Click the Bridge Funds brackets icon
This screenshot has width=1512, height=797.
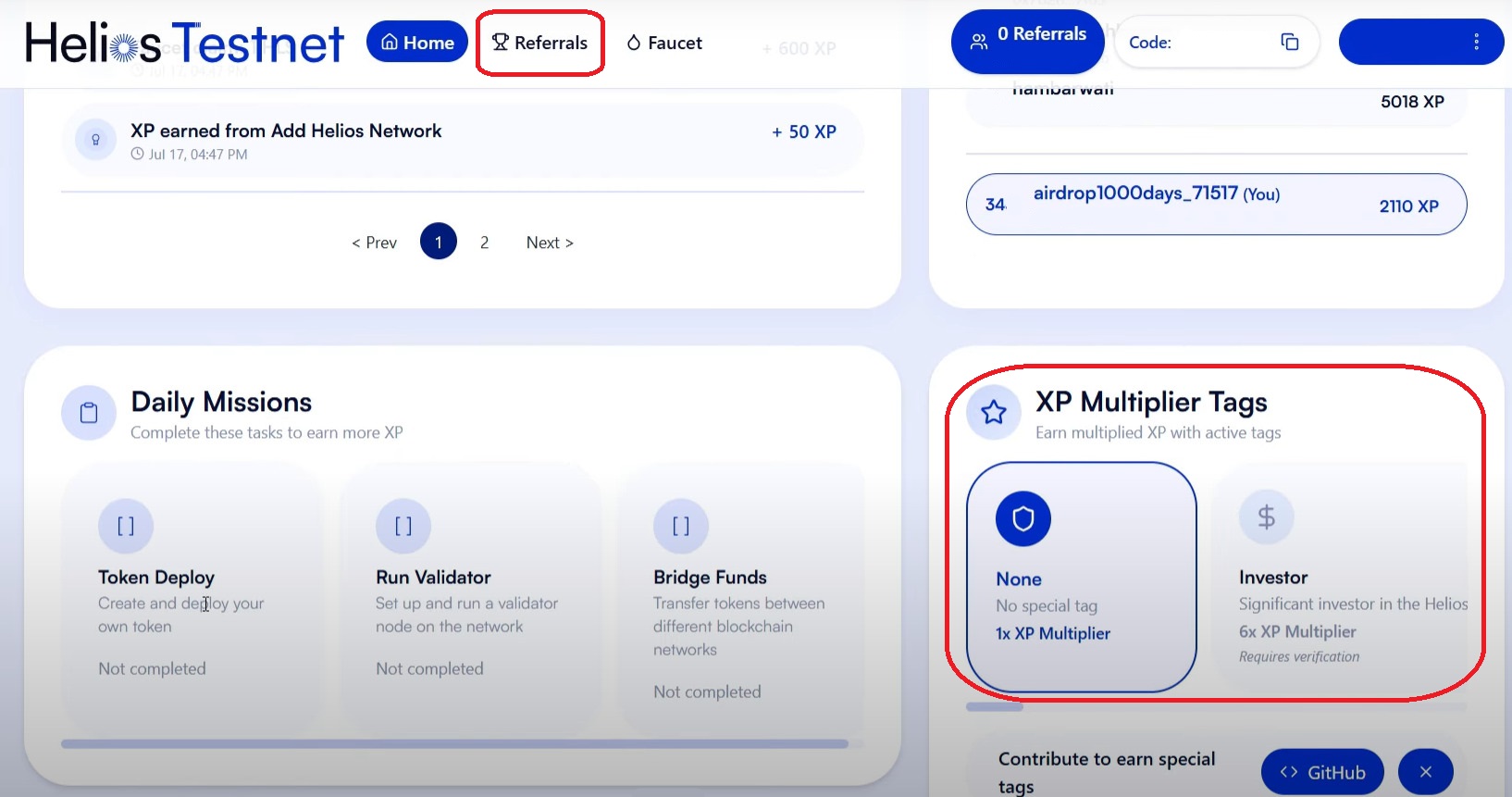(681, 526)
